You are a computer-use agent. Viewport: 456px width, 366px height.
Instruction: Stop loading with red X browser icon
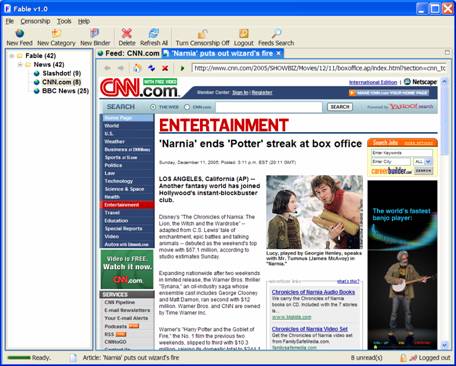coord(165,68)
